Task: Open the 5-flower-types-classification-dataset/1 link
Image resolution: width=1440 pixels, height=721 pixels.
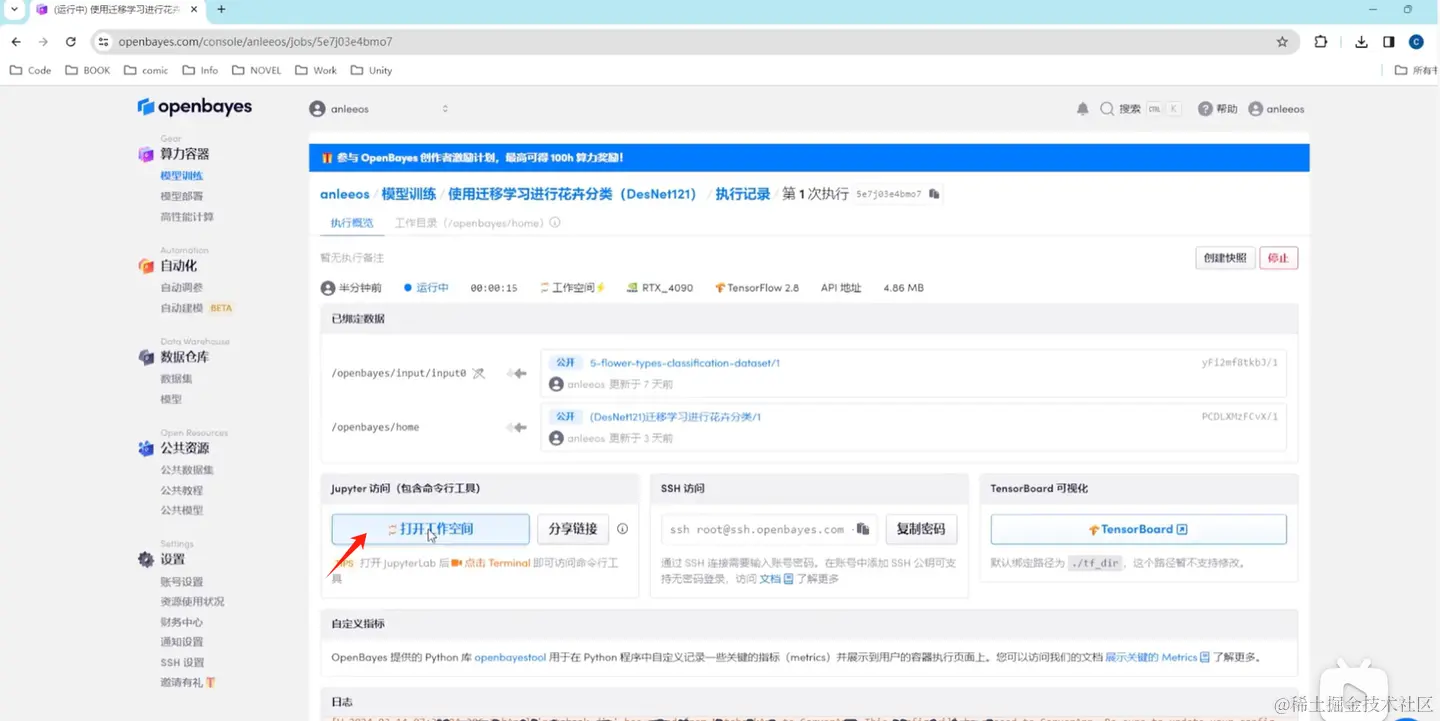Action: click(685, 363)
